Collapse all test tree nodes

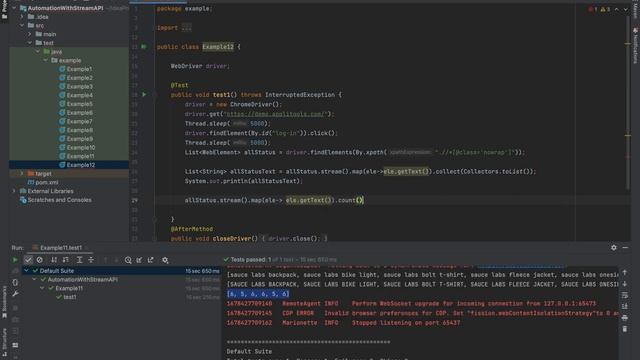click(x=91, y=260)
